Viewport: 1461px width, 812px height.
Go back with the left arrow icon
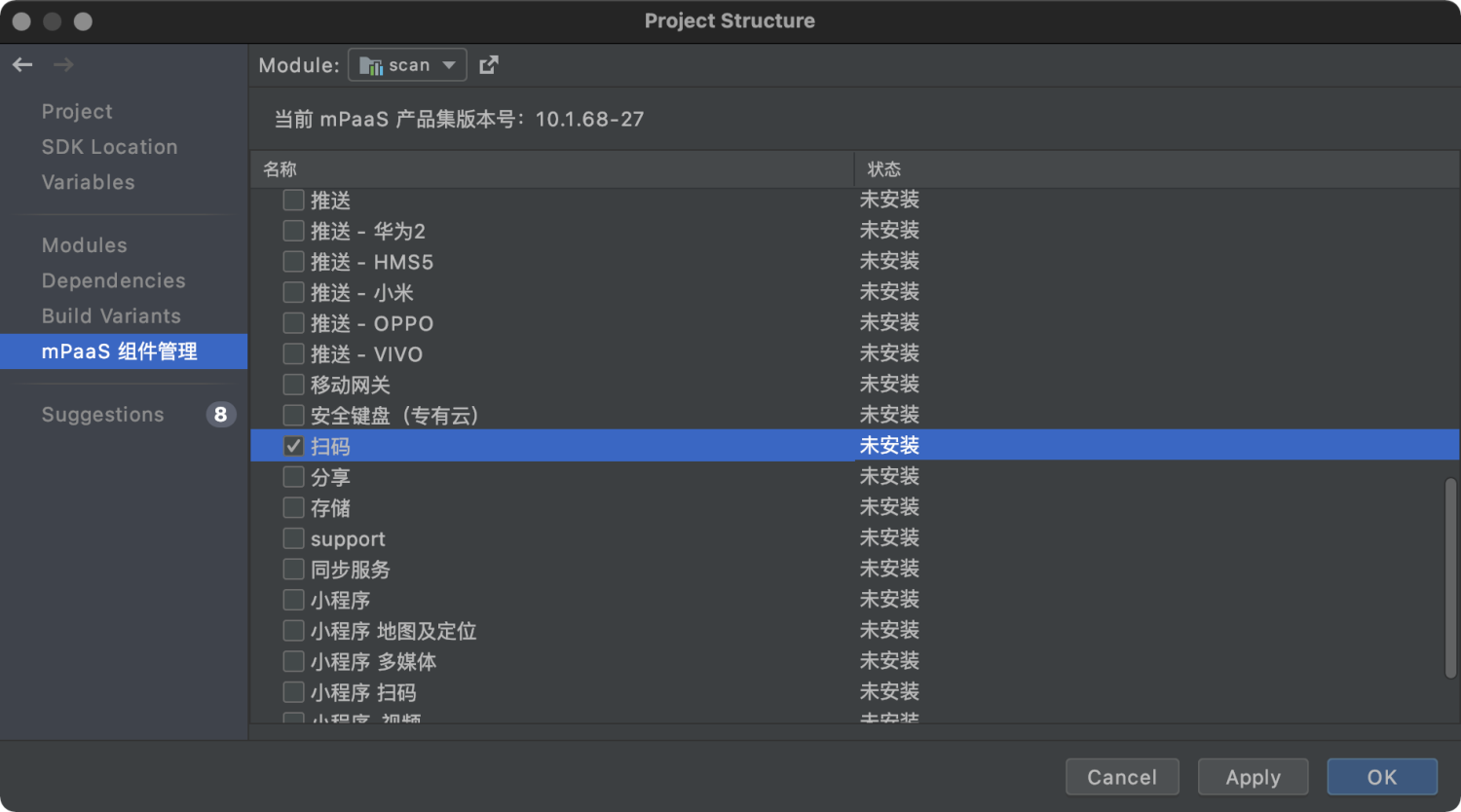(22, 65)
